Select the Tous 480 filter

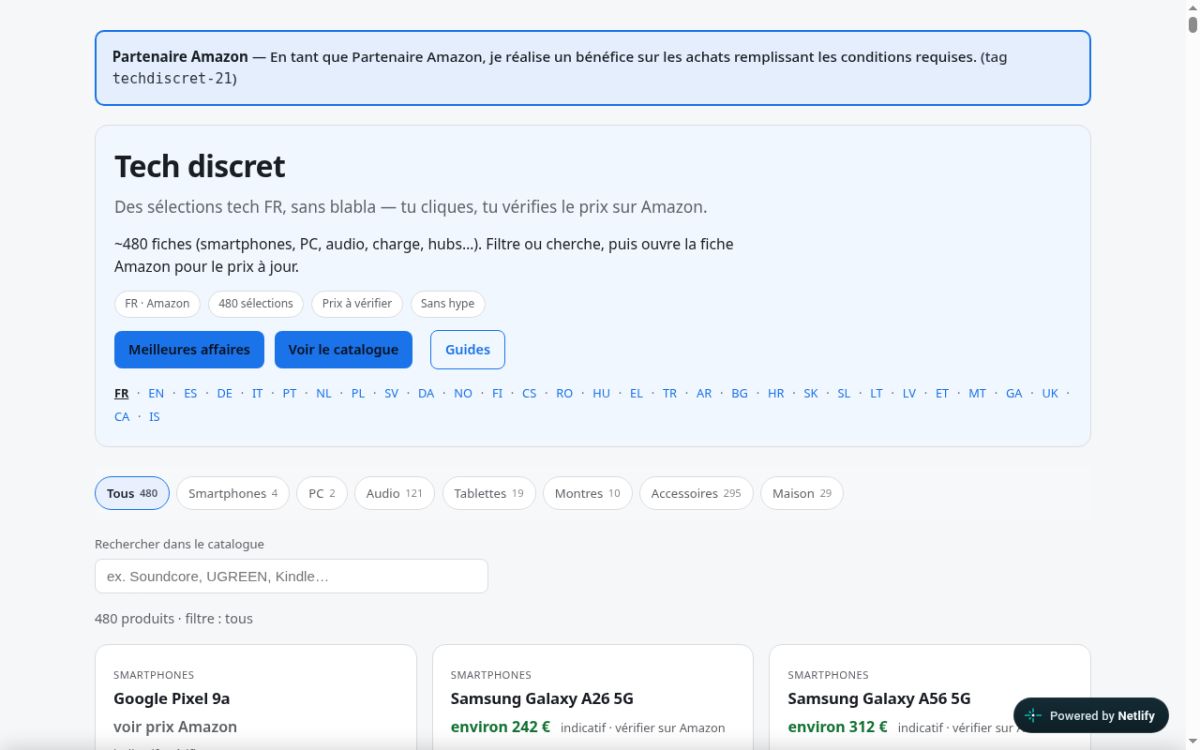tap(132, 493)
